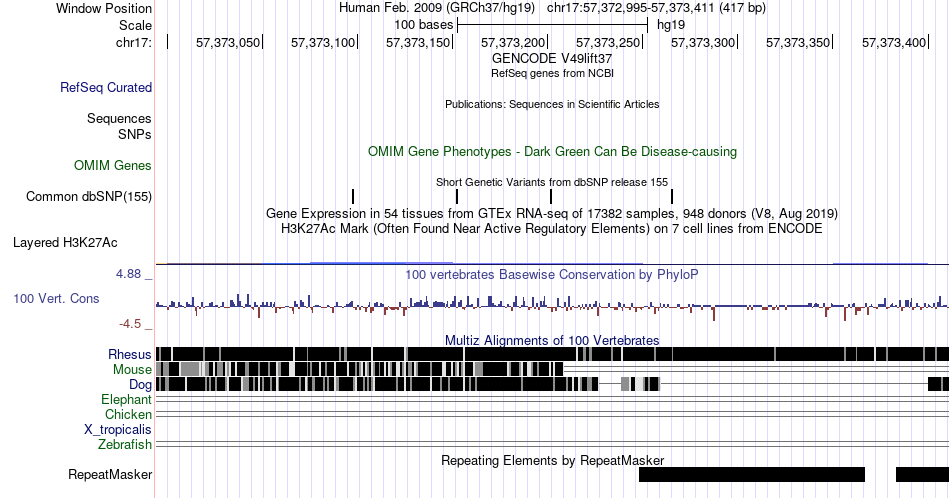This screenshot has height=498, width=950.
Task: Click the Layered H3K27Ac track label
Action: [x=65, y=242]
